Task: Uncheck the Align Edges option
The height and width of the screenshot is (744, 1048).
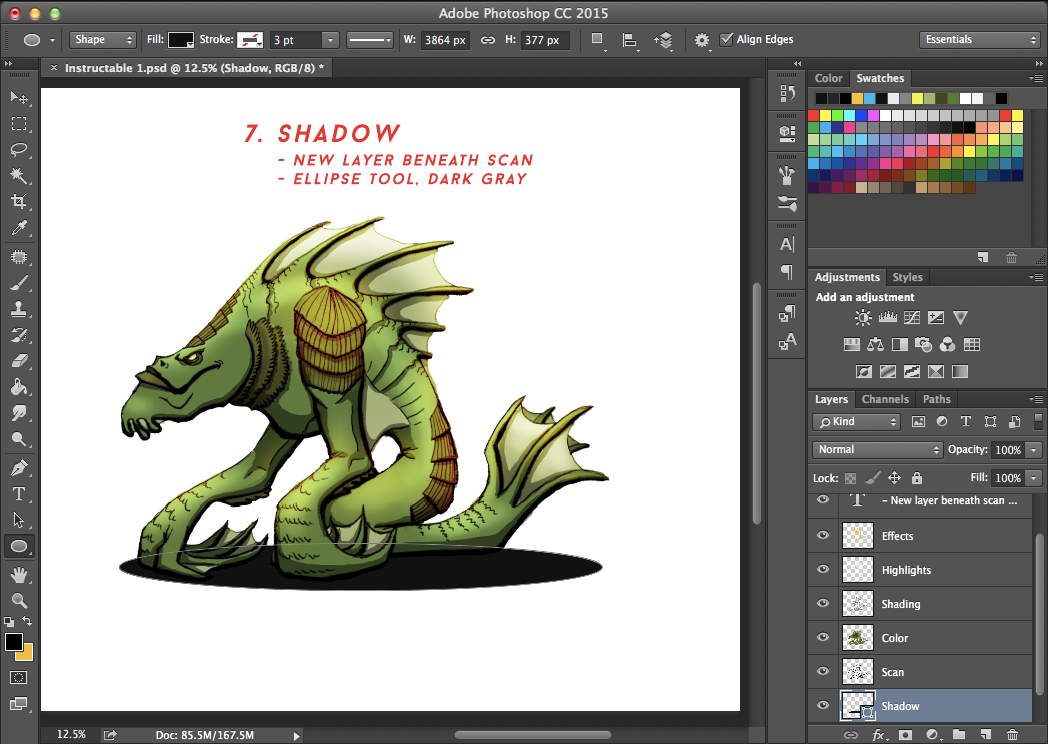Action: point(726,40)
